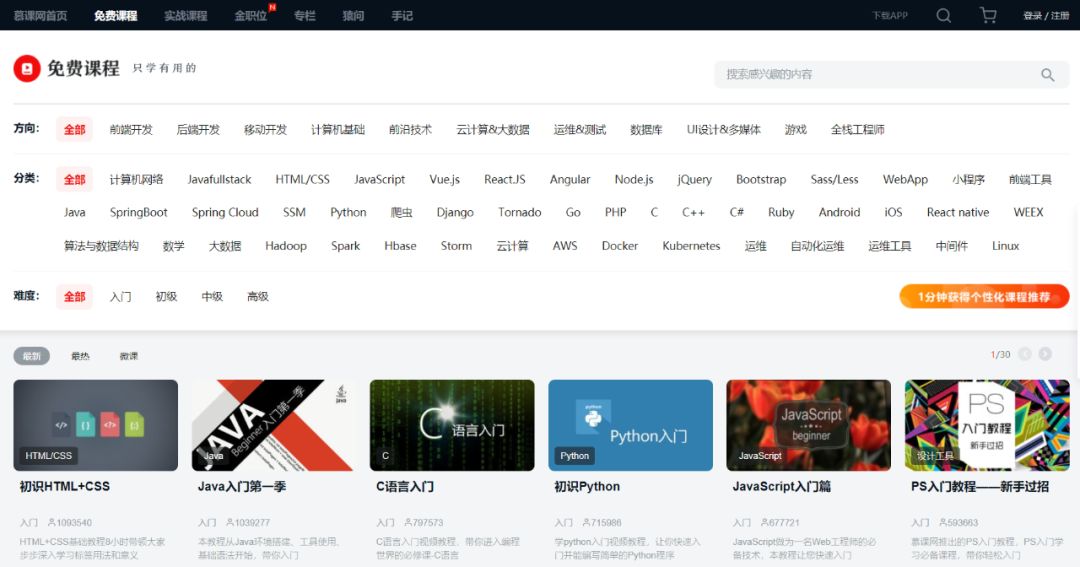Set difficulty to 入门
1080x567 pixels.
click(121, 297)
